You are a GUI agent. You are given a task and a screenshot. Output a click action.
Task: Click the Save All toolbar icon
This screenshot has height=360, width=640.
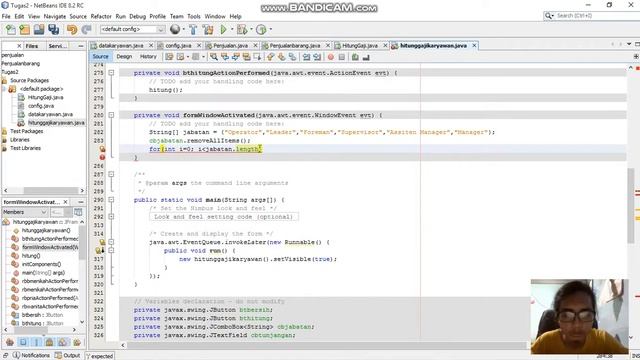point(53,29)
